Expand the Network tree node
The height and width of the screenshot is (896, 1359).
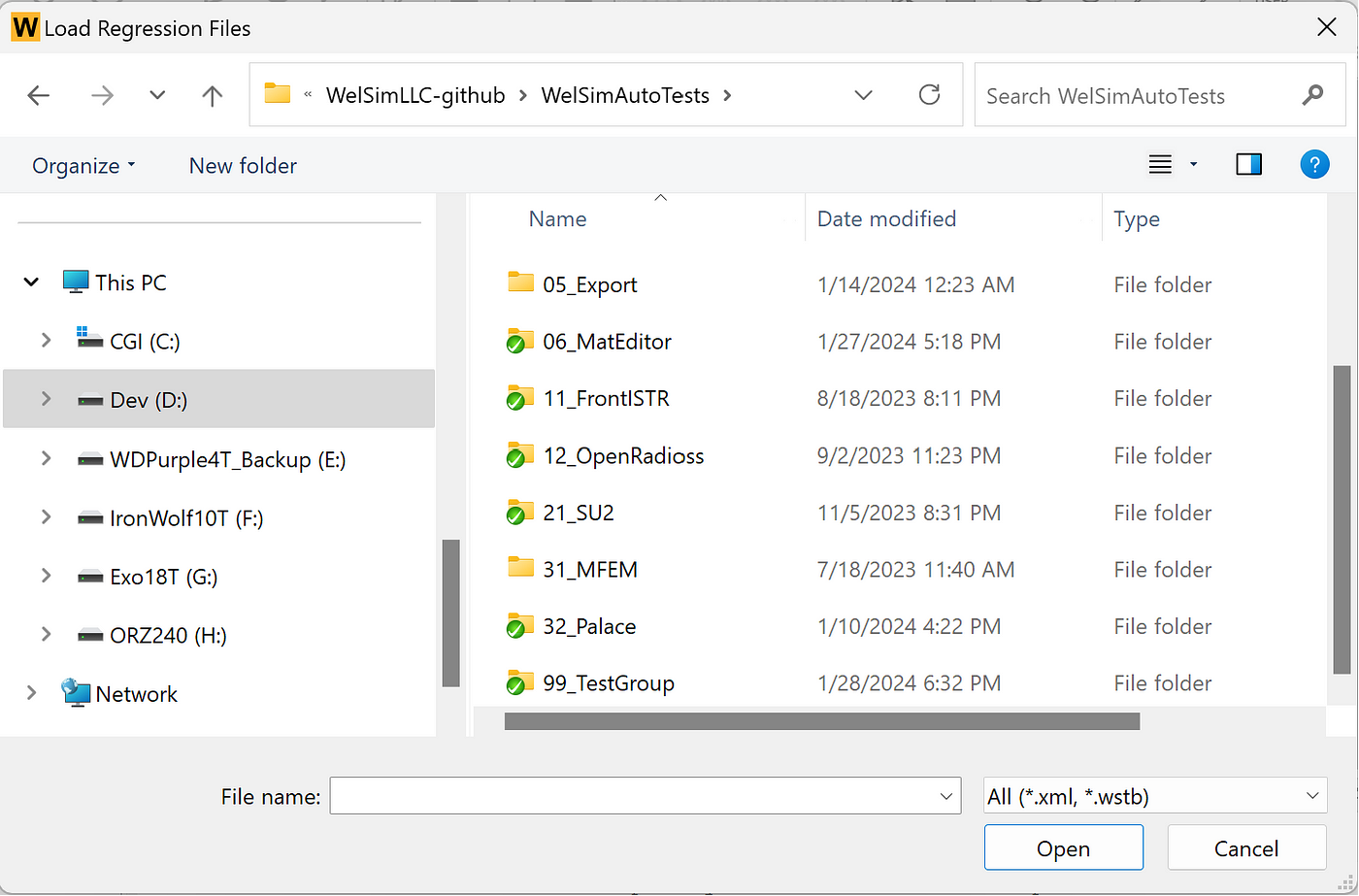click(x=31, y=693)
